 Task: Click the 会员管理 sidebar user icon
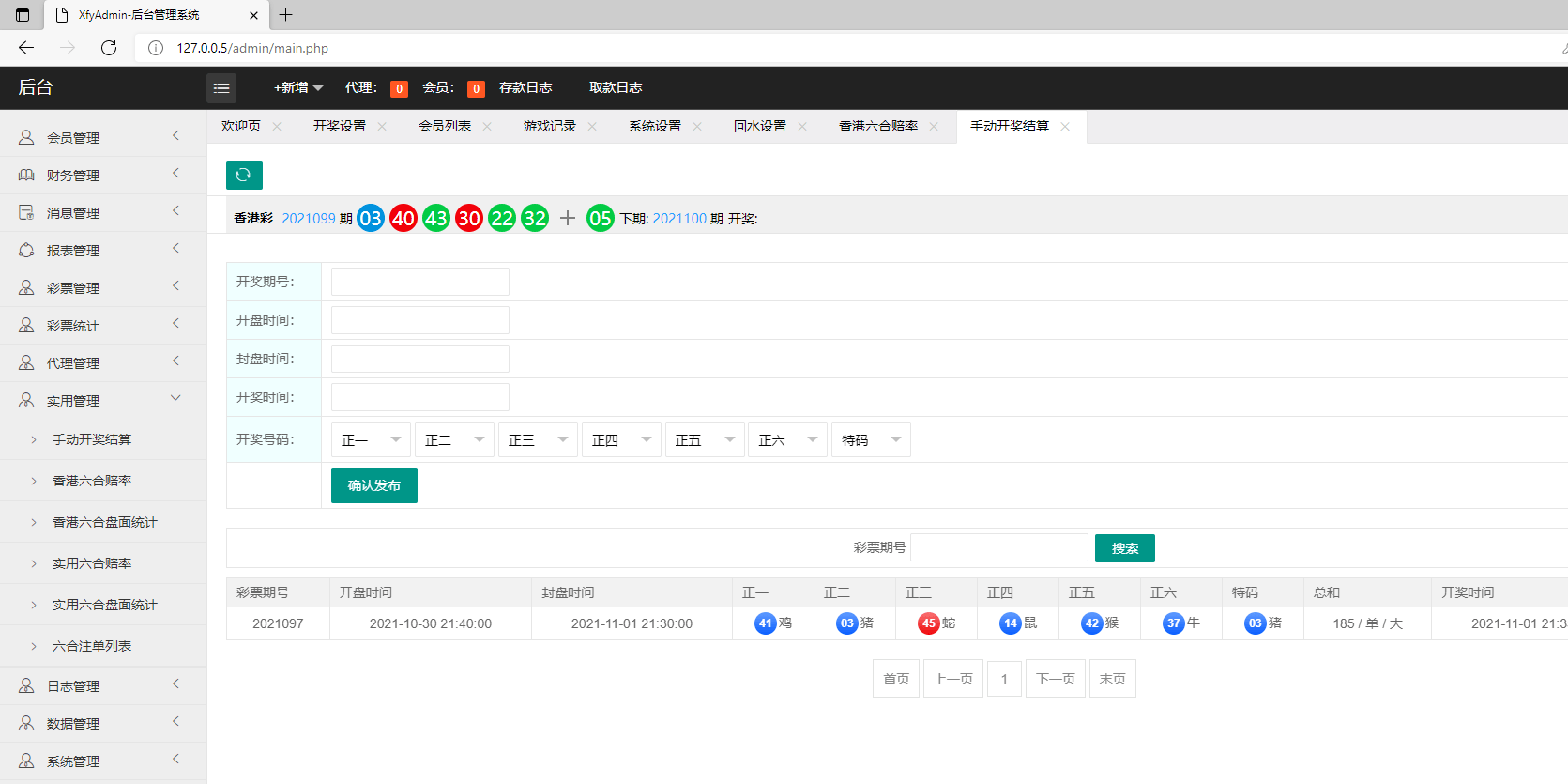26,137
